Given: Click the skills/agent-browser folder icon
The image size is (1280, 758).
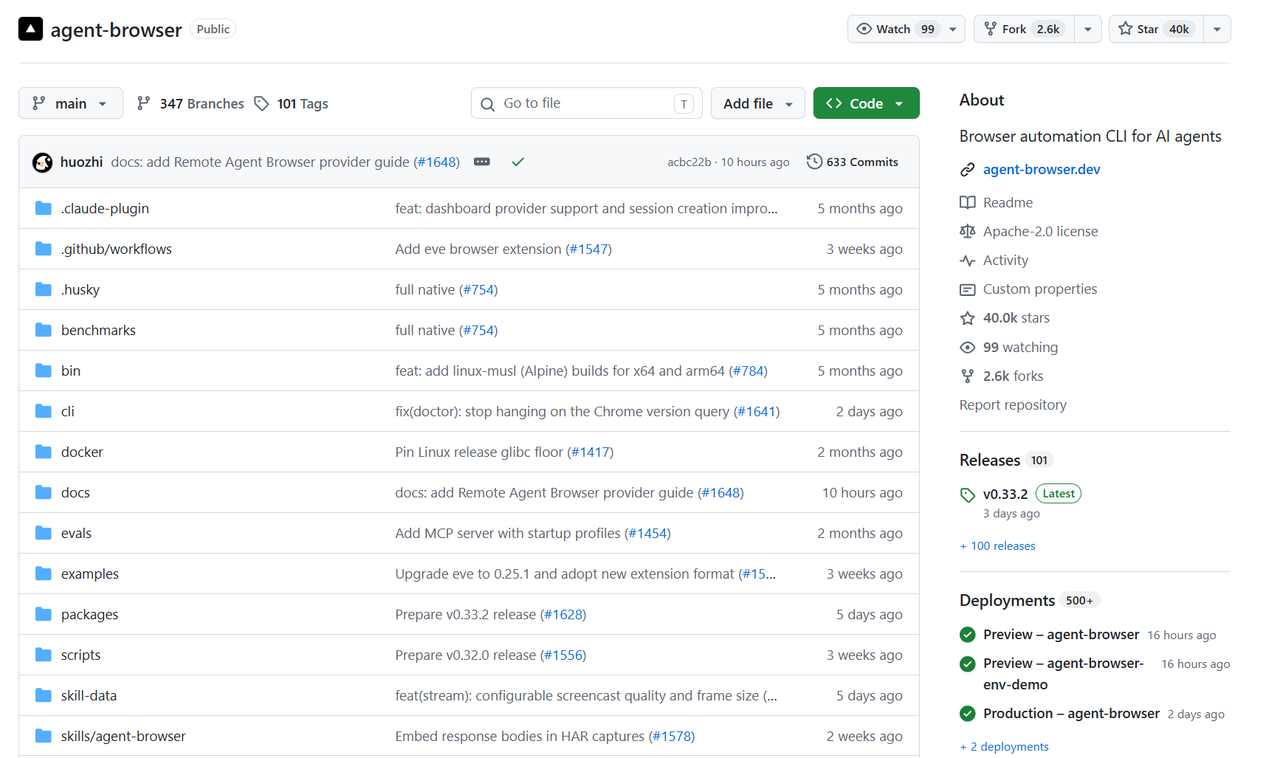Looking at the screenshot, I should pyautogui.click(x=43, y=736).
